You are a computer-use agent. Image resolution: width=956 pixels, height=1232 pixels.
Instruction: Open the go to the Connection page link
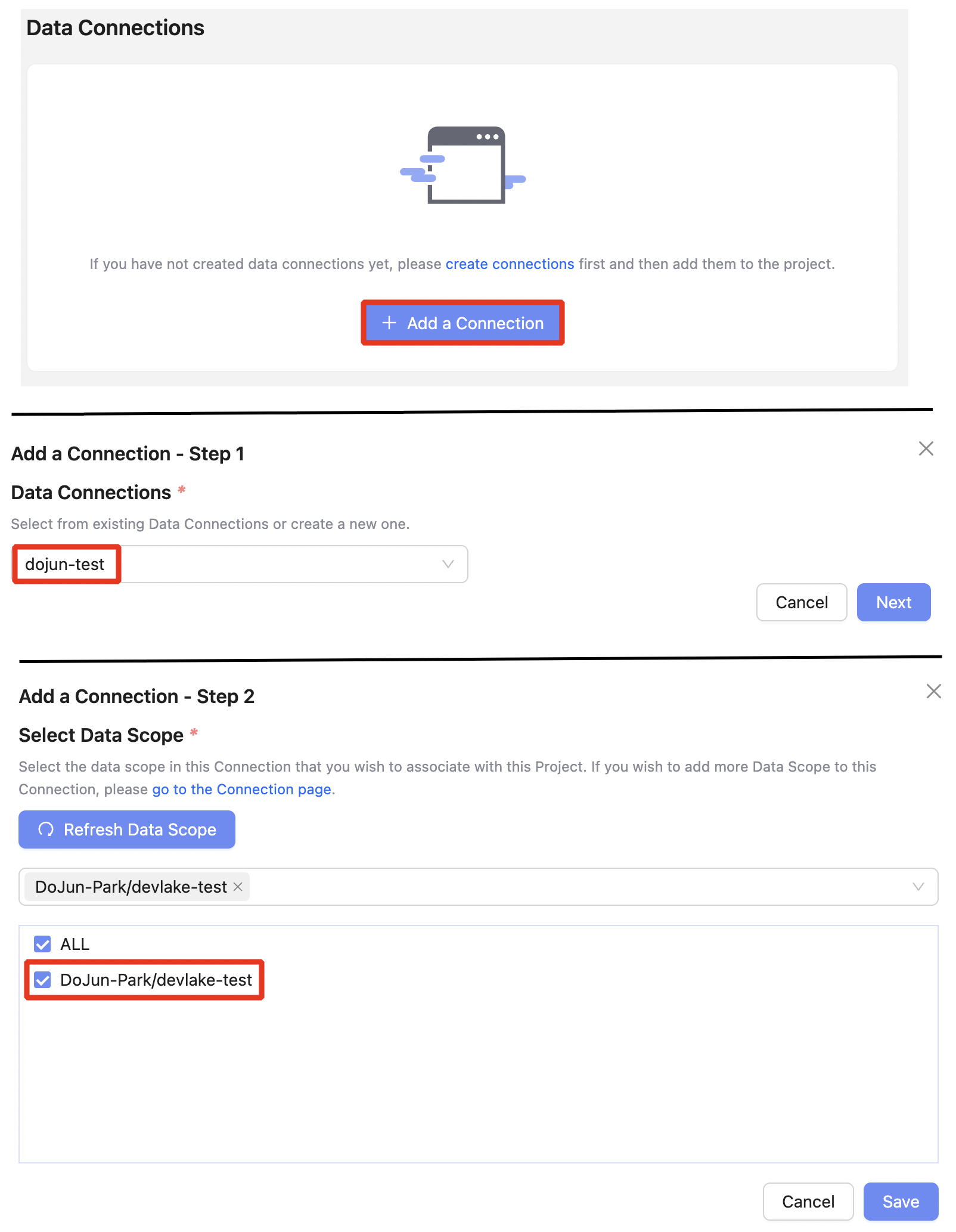pos(241,790)
